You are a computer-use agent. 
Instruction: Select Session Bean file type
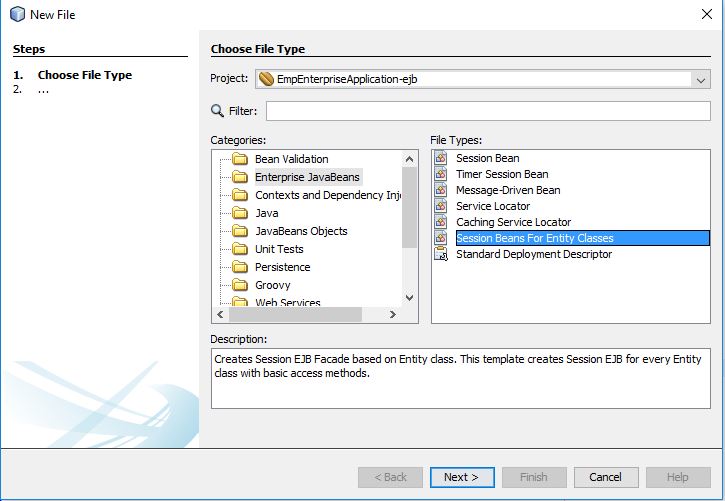487,158
